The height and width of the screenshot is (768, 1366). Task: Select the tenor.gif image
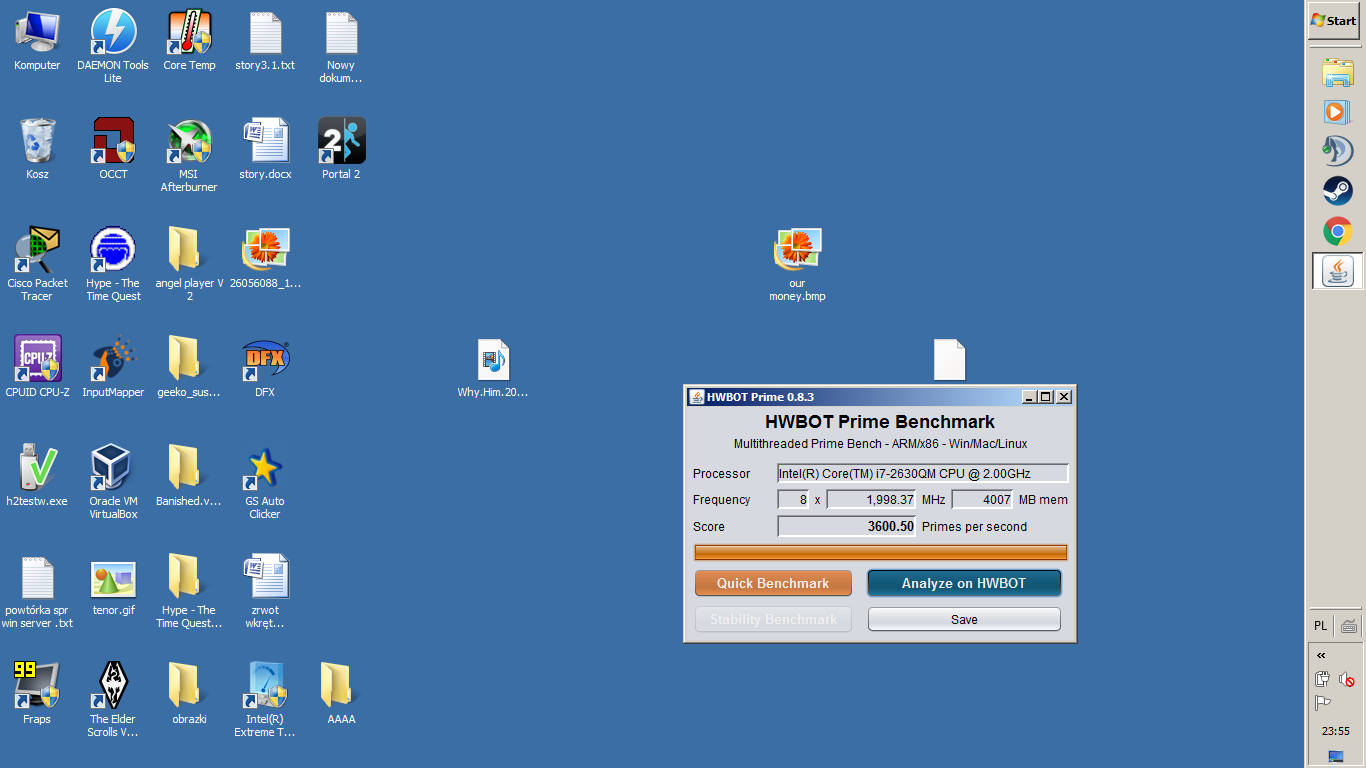(113, 586)
